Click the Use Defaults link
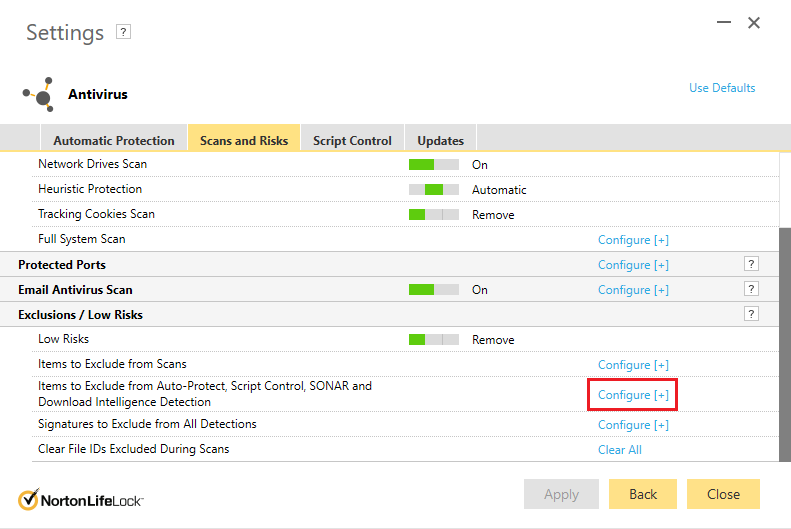791x529 pixels. [x=722, y=88]
